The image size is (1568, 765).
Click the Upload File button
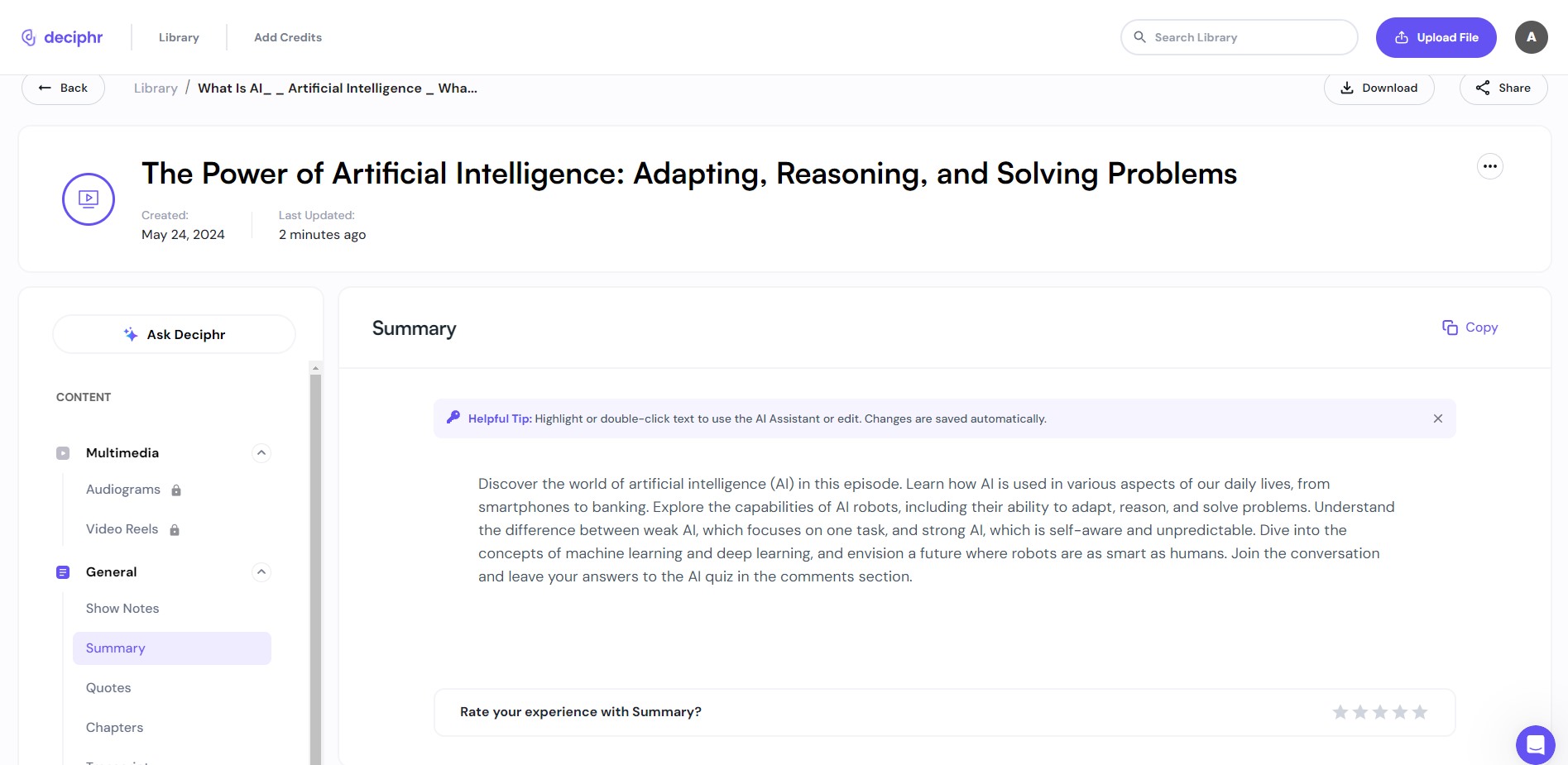[x=1436, y=37]
